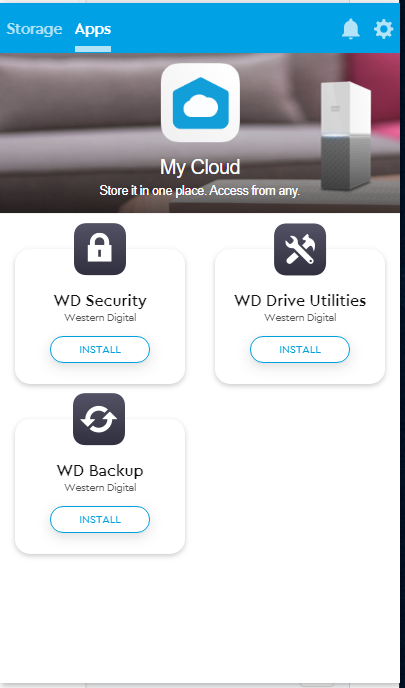Click "Western Digital" under WD Security
Screen dimensions: 405x688
pyautogui.click(x=100, y=318)
